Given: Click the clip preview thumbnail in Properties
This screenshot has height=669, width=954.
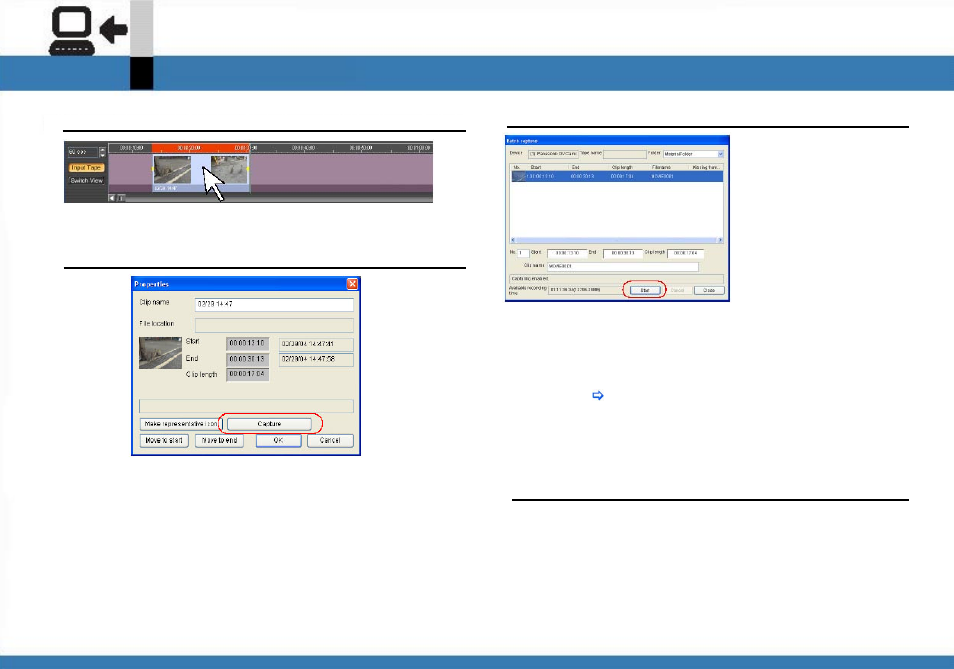Looking at the screenshot, I should click(x=161, y=353).
